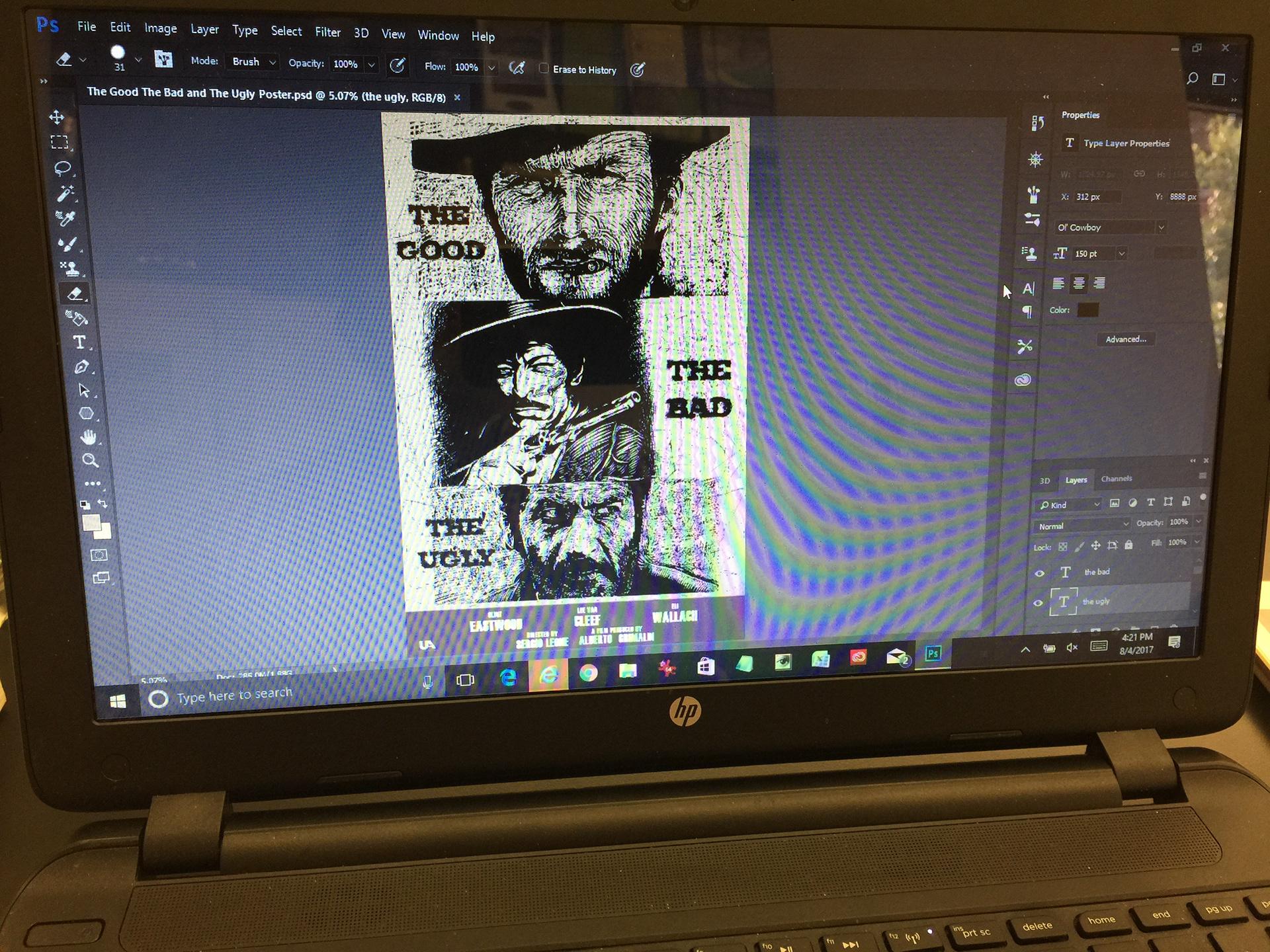This screenshot has height=952, width=1270.
Task: Select the Eraser tool in toolbar
Action: [75, 294]
